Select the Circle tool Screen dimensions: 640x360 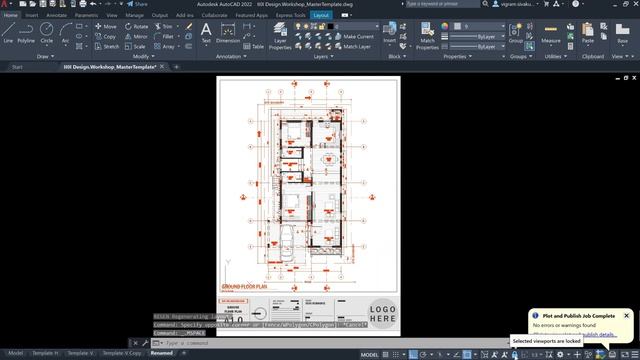point(47,33)
